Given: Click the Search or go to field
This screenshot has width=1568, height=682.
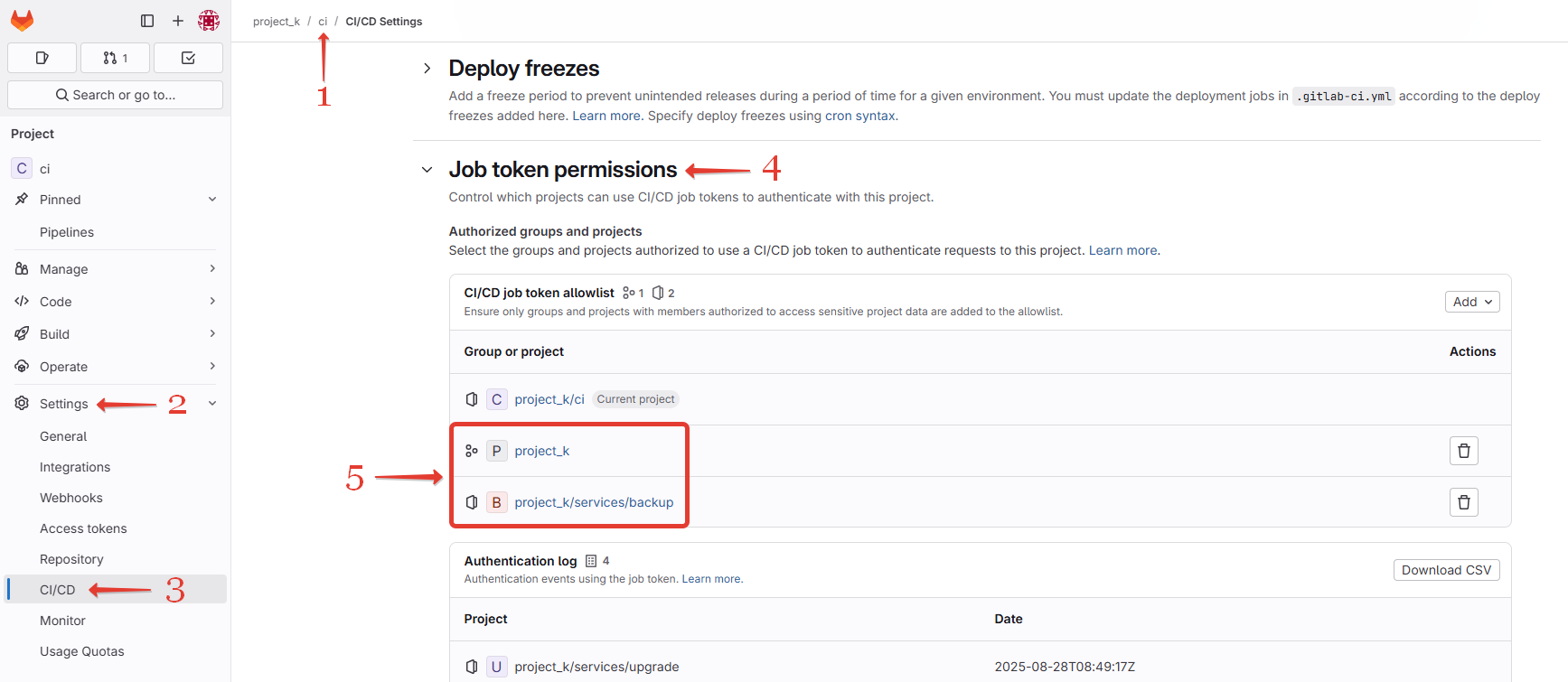Looking at the screenshot, I should click(x=115, y=95).
